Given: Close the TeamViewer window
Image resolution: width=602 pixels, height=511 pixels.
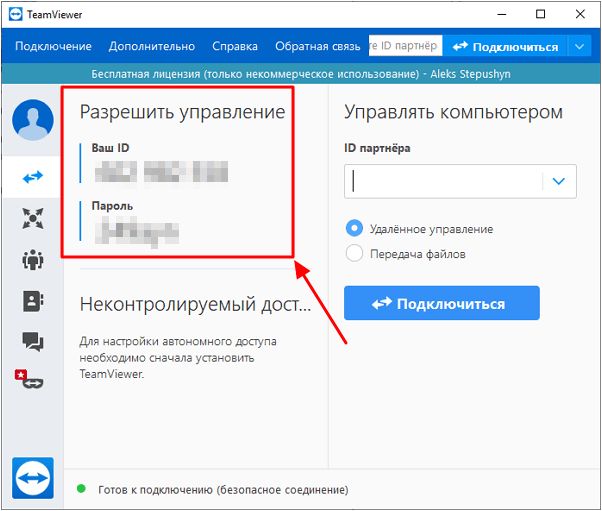Looking at the screenshot, I should coord(580,15).
